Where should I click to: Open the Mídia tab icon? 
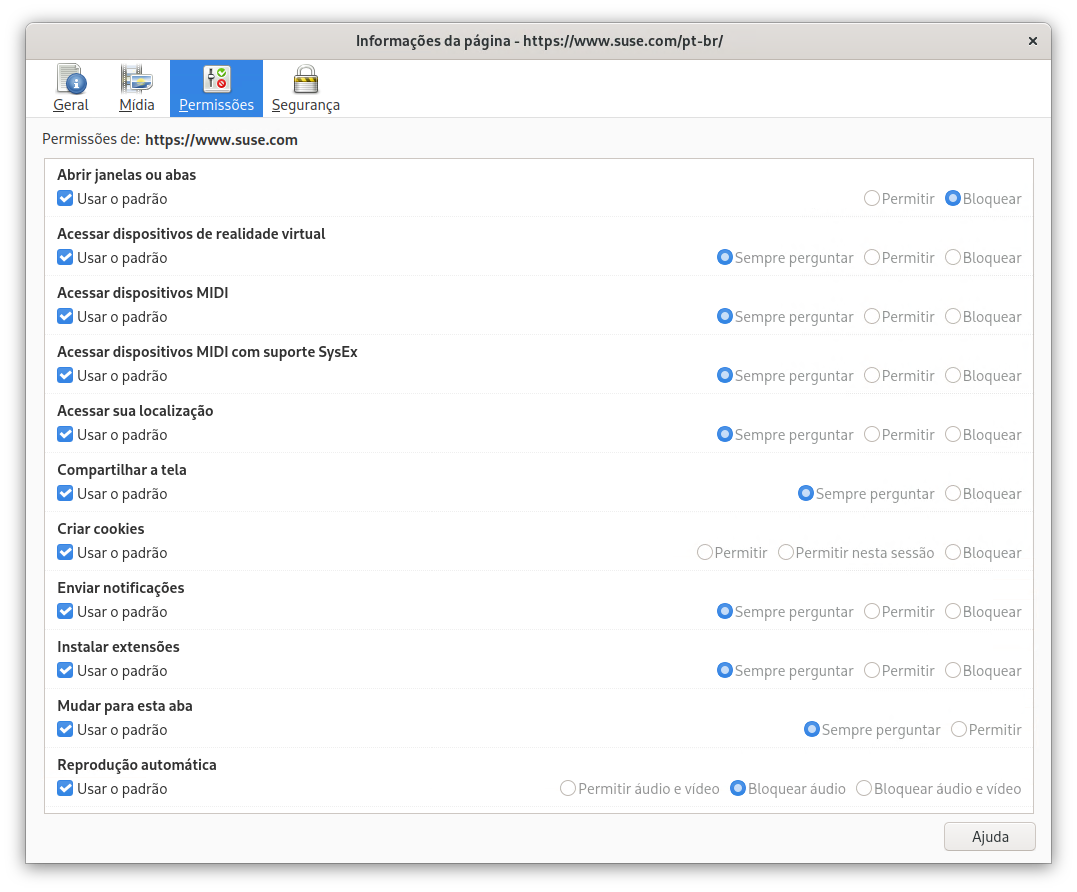point(137,80)
